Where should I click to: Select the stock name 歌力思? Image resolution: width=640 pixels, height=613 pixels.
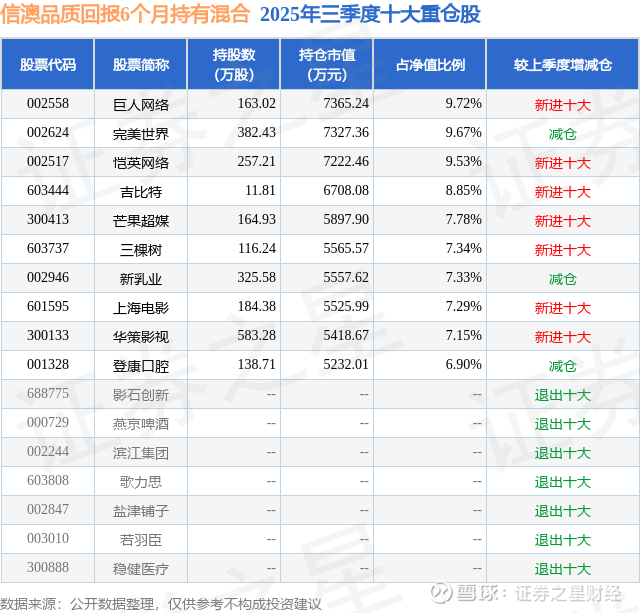tap(141, 482)
